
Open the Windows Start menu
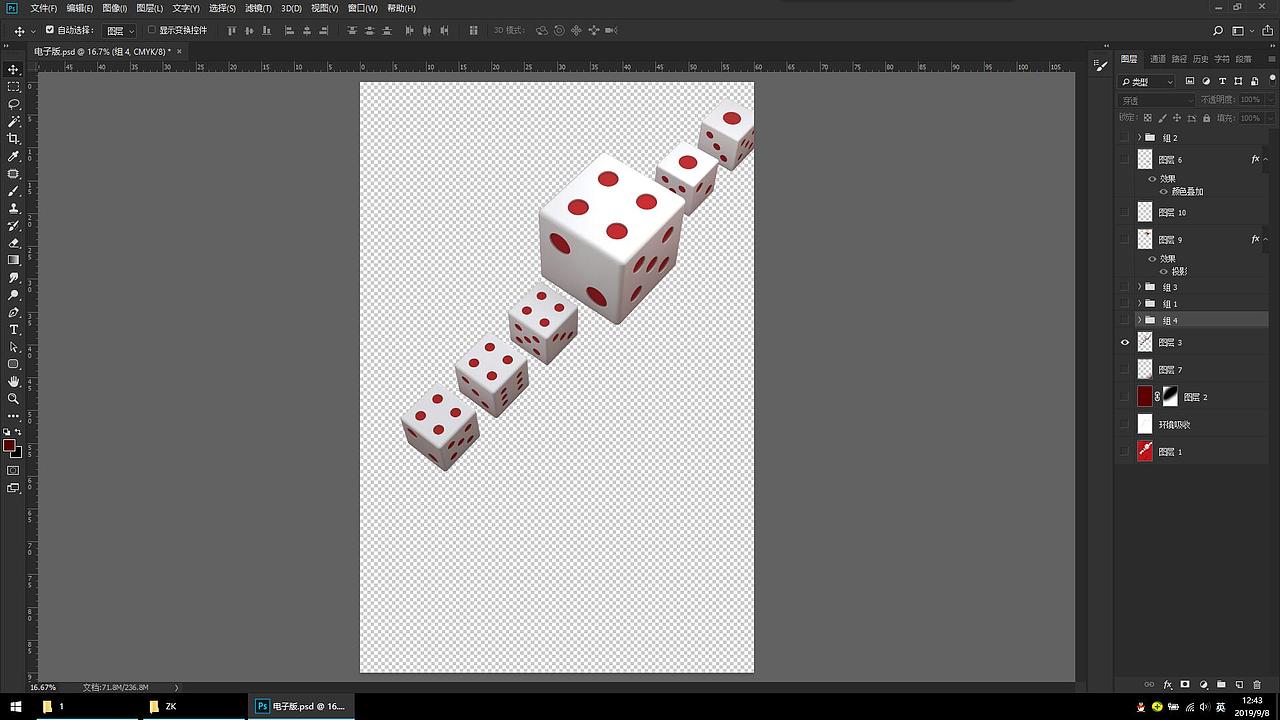tap(16, 706)
